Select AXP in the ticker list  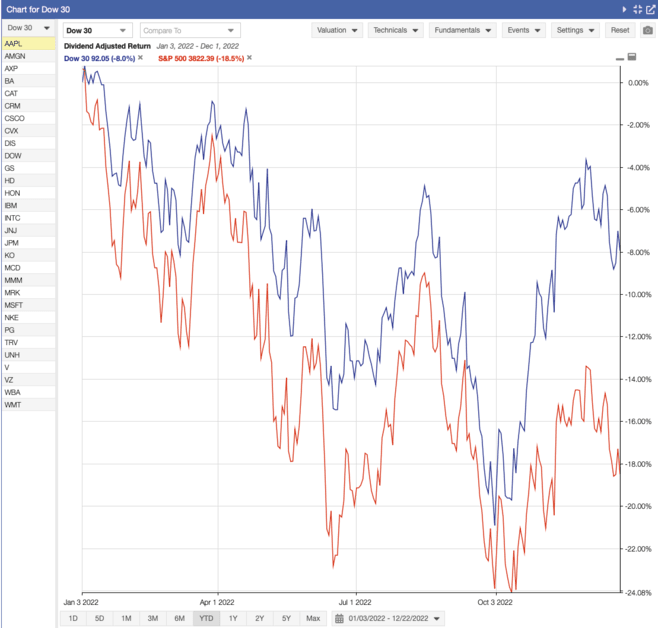[29, 68]
